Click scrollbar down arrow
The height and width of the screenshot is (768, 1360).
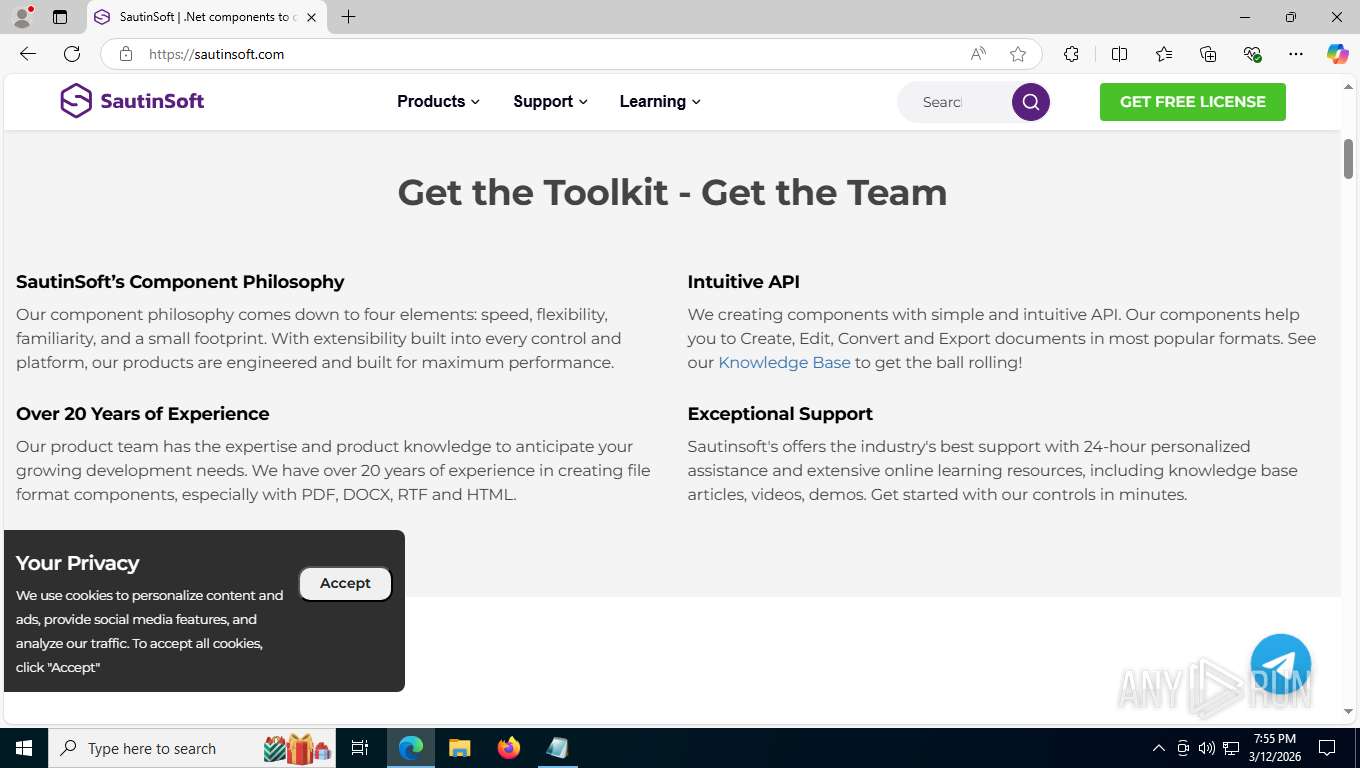1348,712
